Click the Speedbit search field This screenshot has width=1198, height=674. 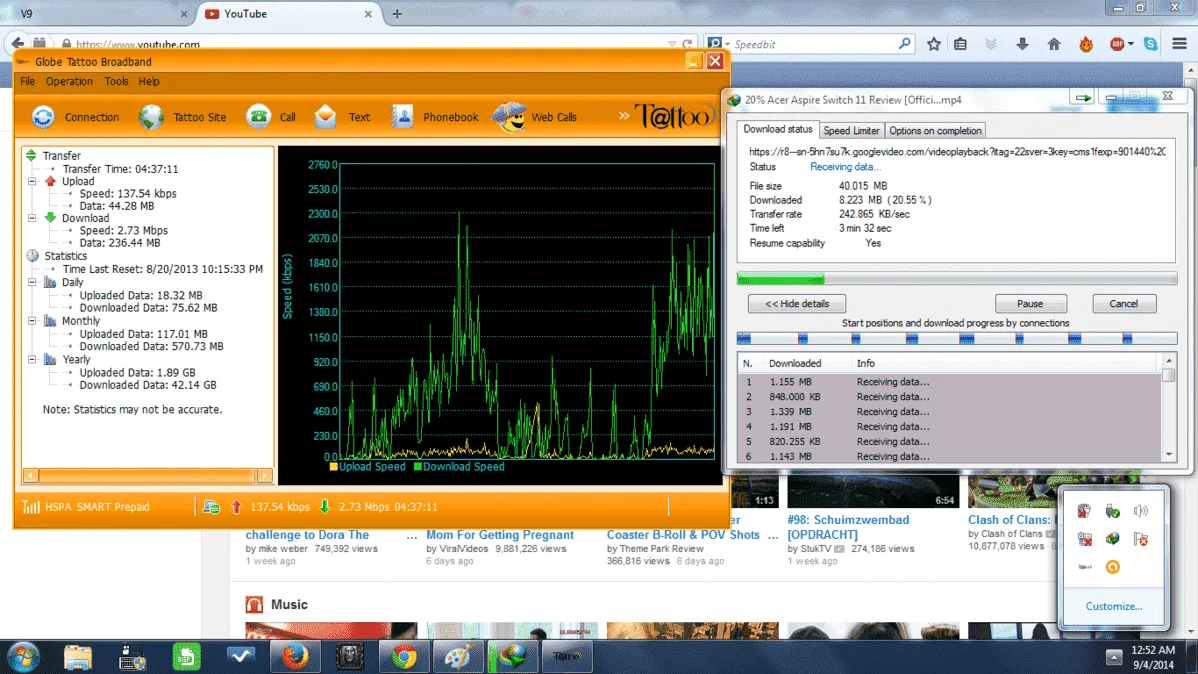[x=815, y=44]
